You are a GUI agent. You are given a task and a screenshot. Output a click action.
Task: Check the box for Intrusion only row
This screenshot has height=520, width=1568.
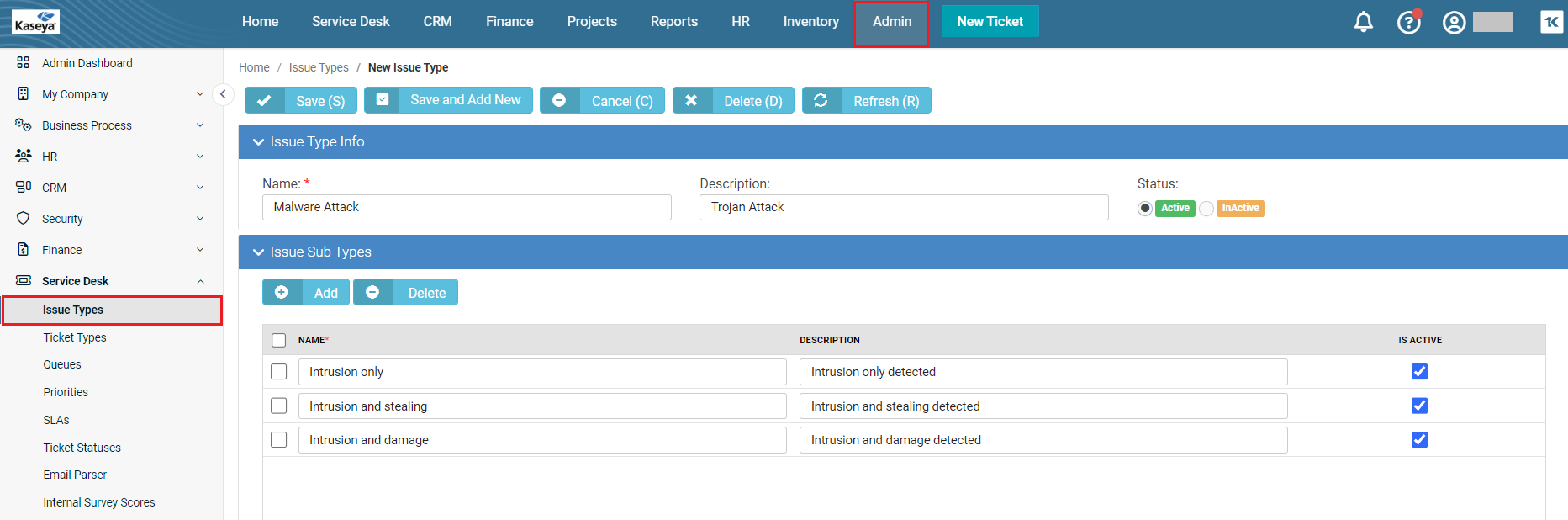[279, 372]
